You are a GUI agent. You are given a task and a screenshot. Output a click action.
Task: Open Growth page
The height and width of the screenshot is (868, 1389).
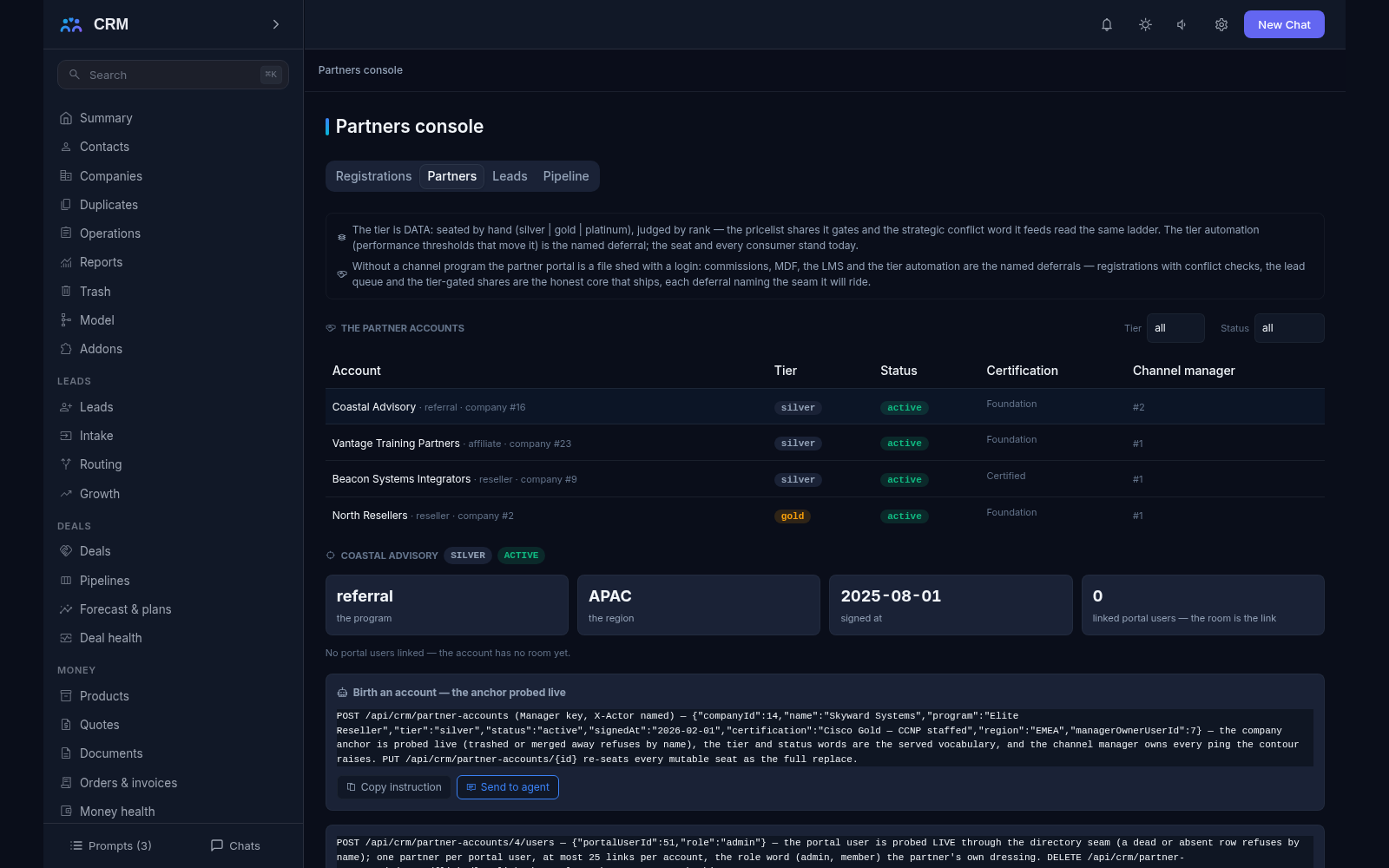tap(173, 494)
